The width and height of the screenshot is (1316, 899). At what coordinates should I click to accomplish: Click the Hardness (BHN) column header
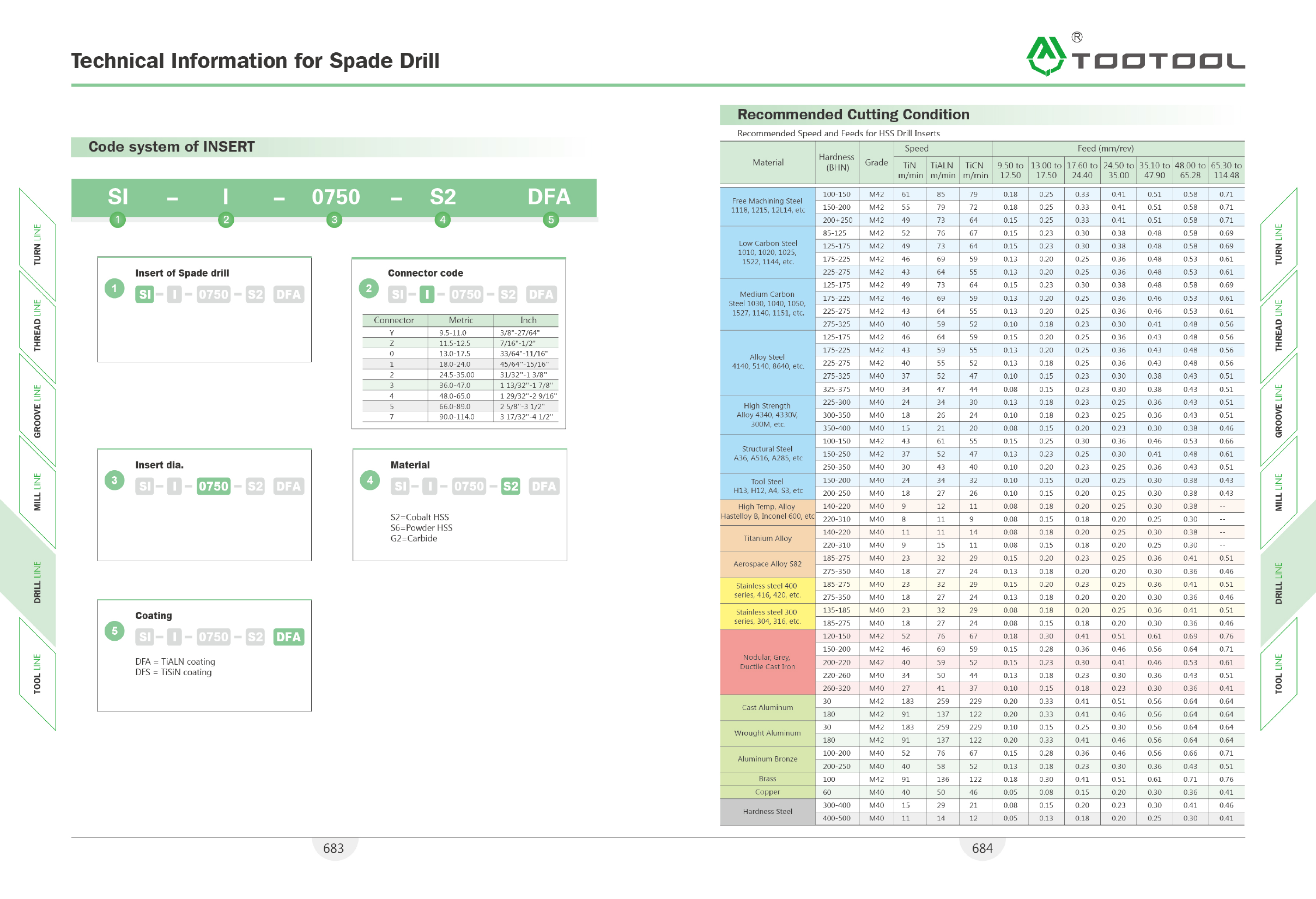pyautogui.click(x=837, y=162)
